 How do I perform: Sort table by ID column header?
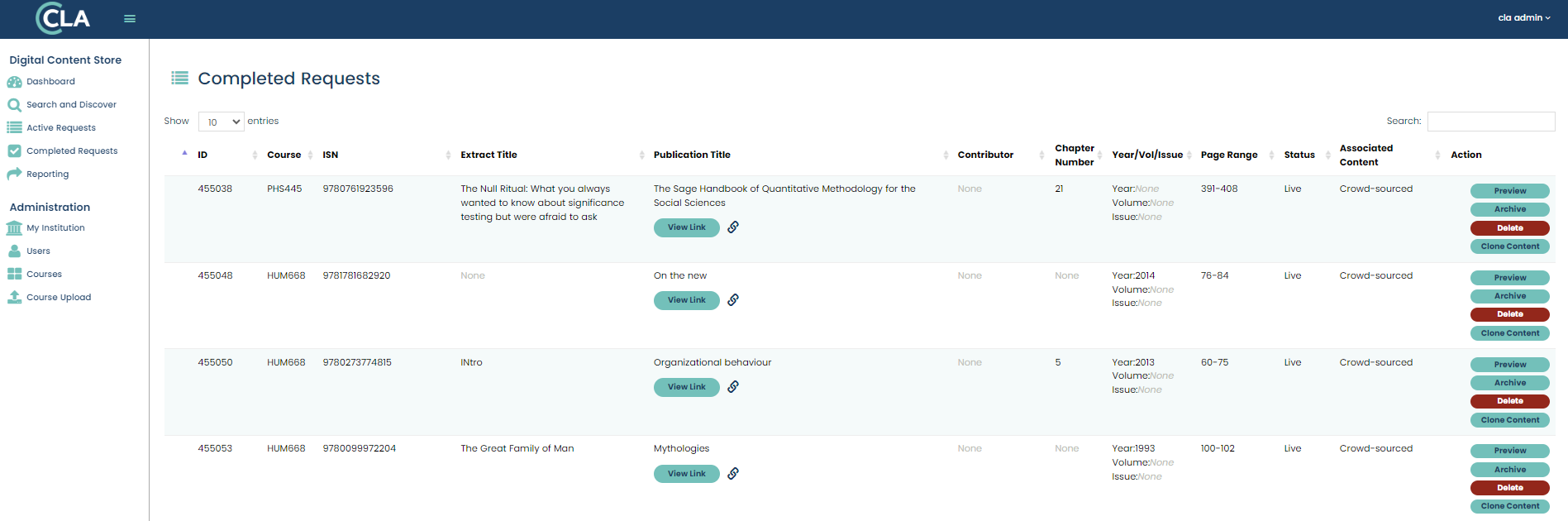[x=203, y=155]
